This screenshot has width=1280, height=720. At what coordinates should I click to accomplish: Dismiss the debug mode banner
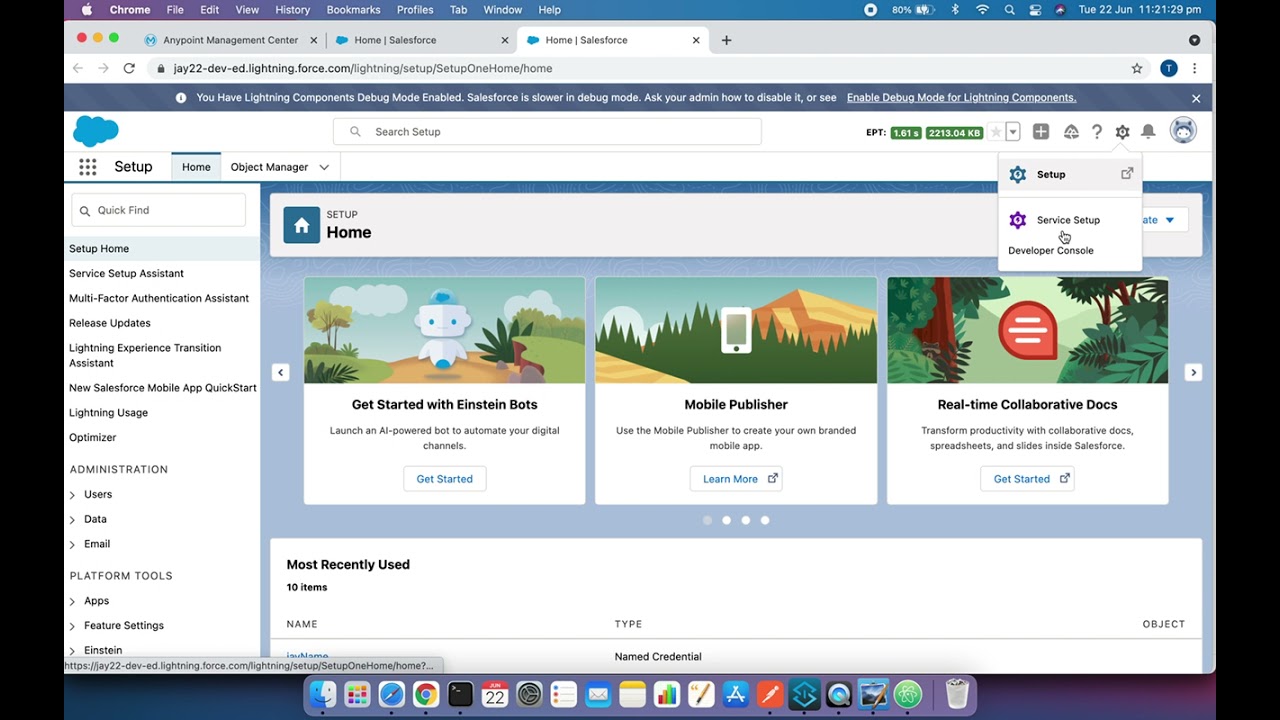click(x=1196, y=98)
